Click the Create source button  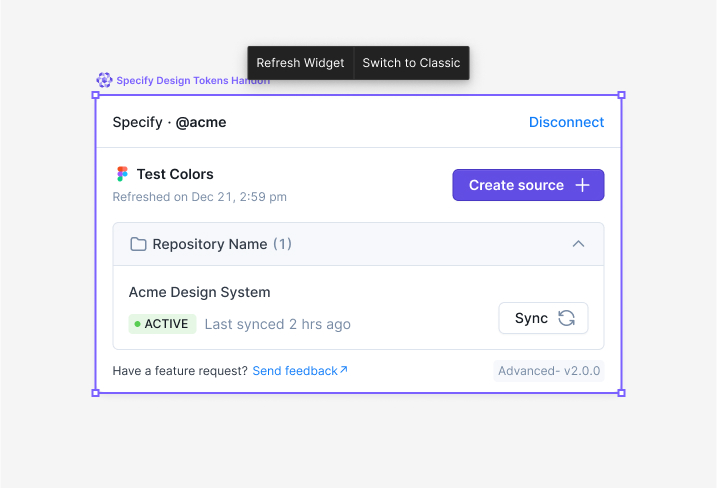click(528, 185)
